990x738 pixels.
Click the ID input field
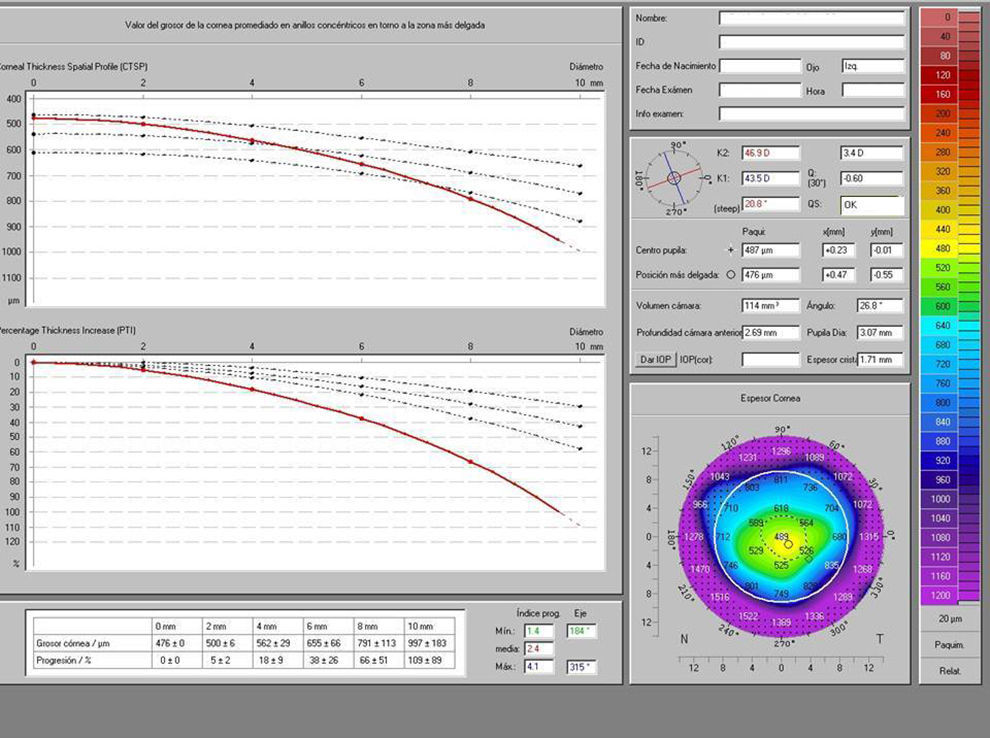(x=811, y=42)
